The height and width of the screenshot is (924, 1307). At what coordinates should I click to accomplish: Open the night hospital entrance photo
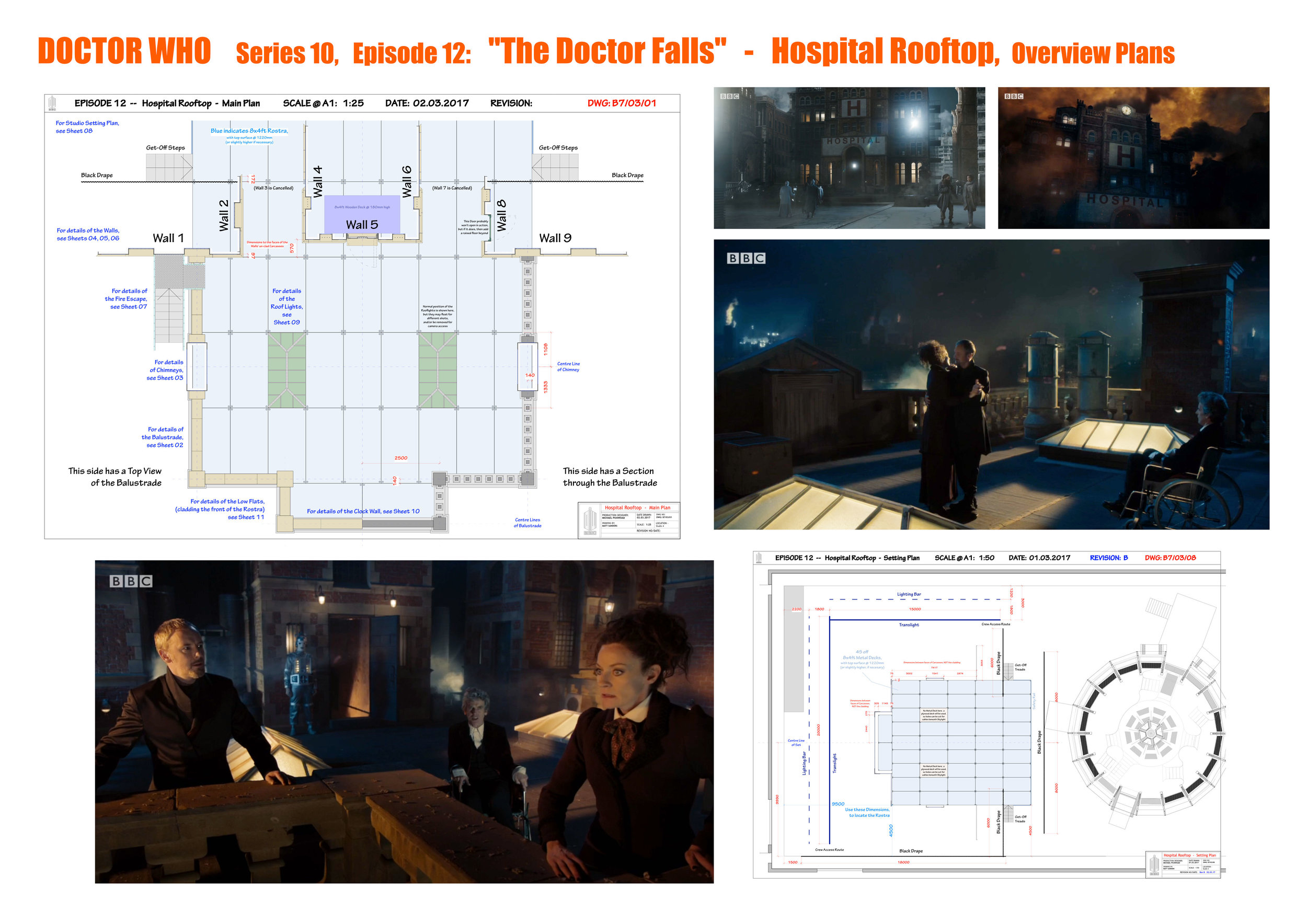[x=850, y=158]
